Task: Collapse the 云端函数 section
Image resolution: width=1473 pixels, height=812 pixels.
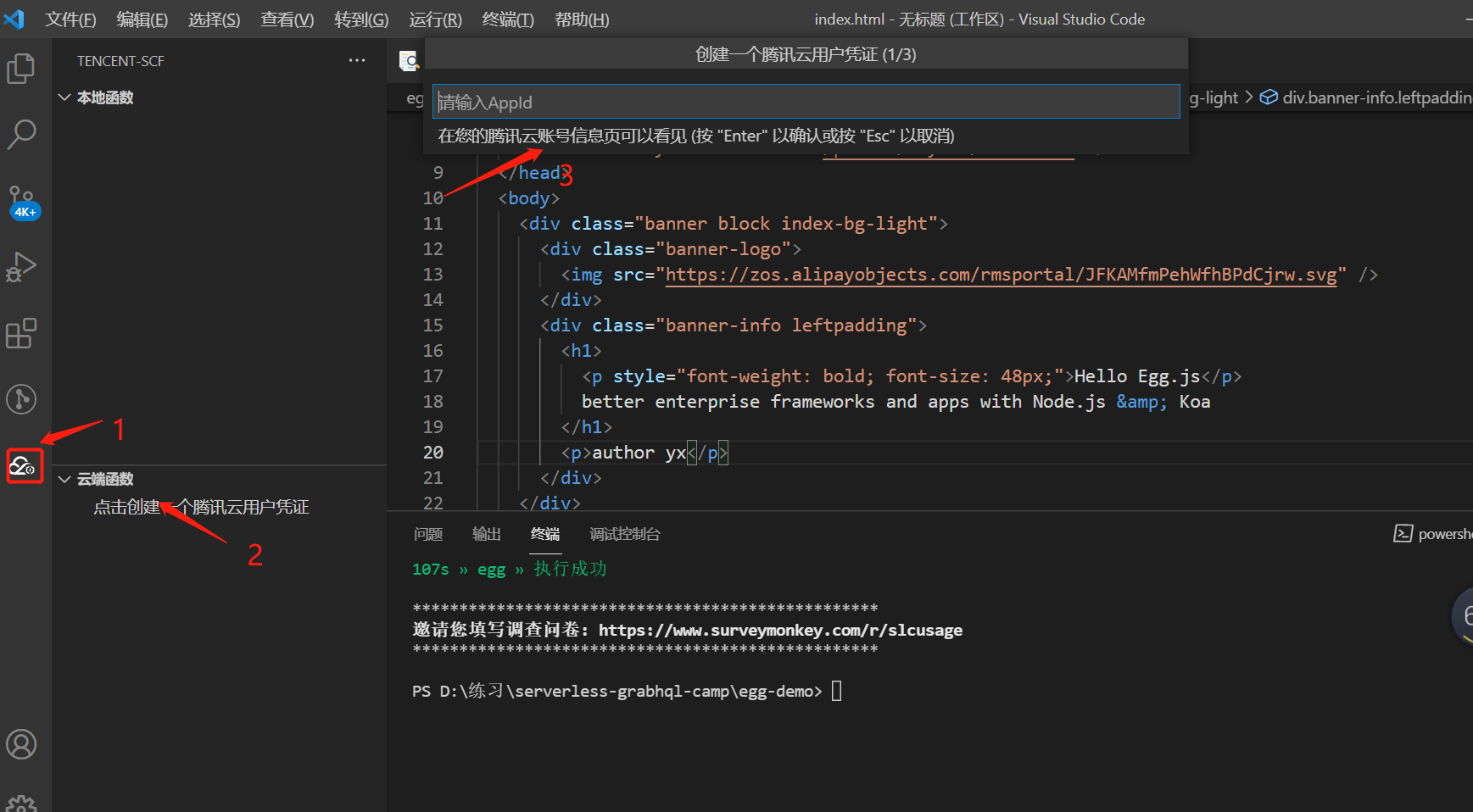Action: 64,479
